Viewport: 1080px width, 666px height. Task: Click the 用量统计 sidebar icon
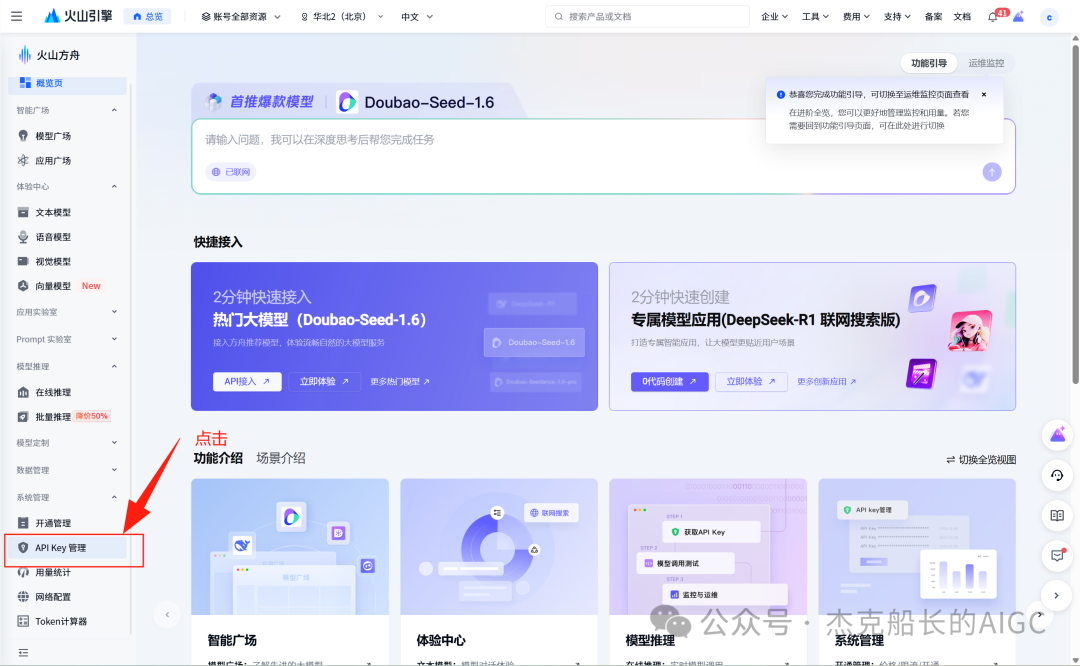click(x=23, y=572)
